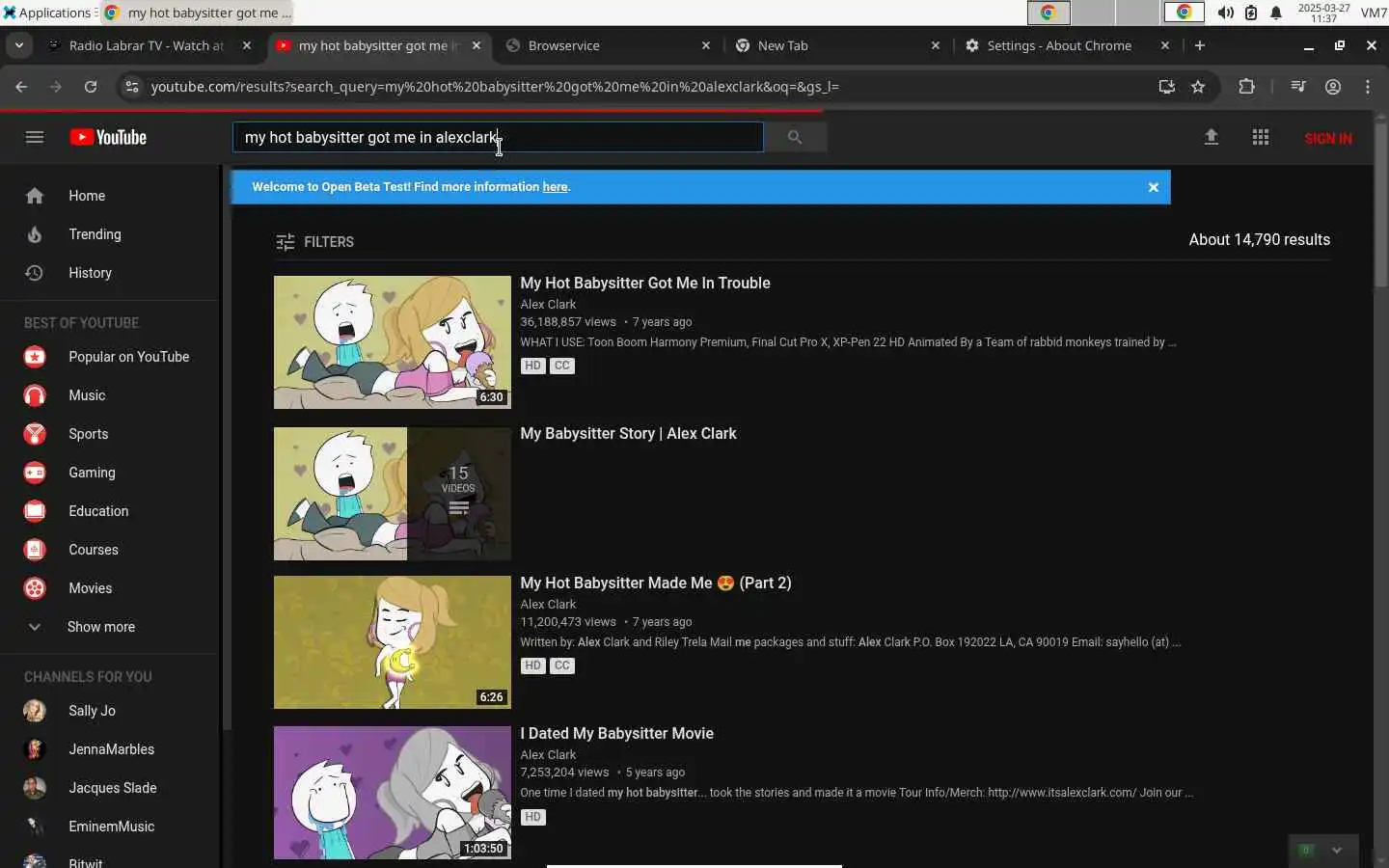Open media controls icon in Chrome toolbar

pos(1298,87)
